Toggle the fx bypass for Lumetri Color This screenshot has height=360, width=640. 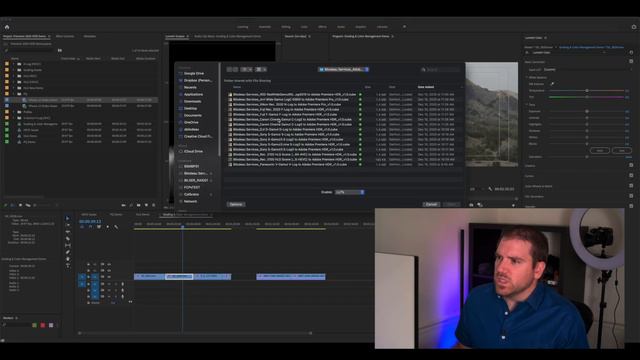tap(527, 53)
